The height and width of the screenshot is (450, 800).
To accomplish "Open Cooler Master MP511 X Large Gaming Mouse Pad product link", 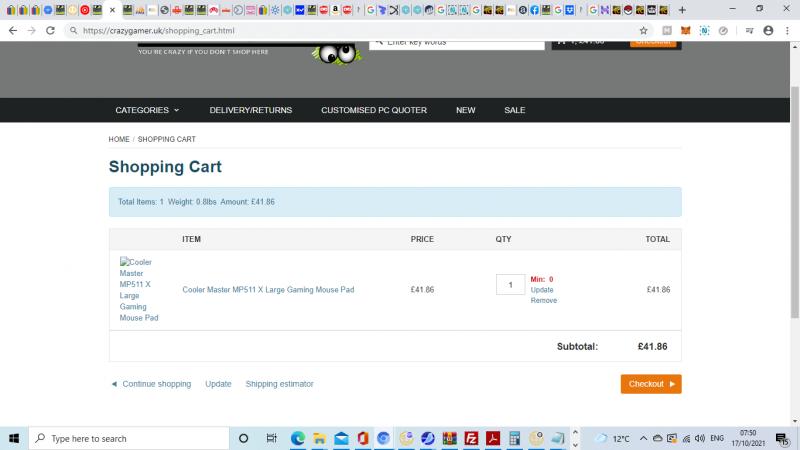I will (268, 290).
